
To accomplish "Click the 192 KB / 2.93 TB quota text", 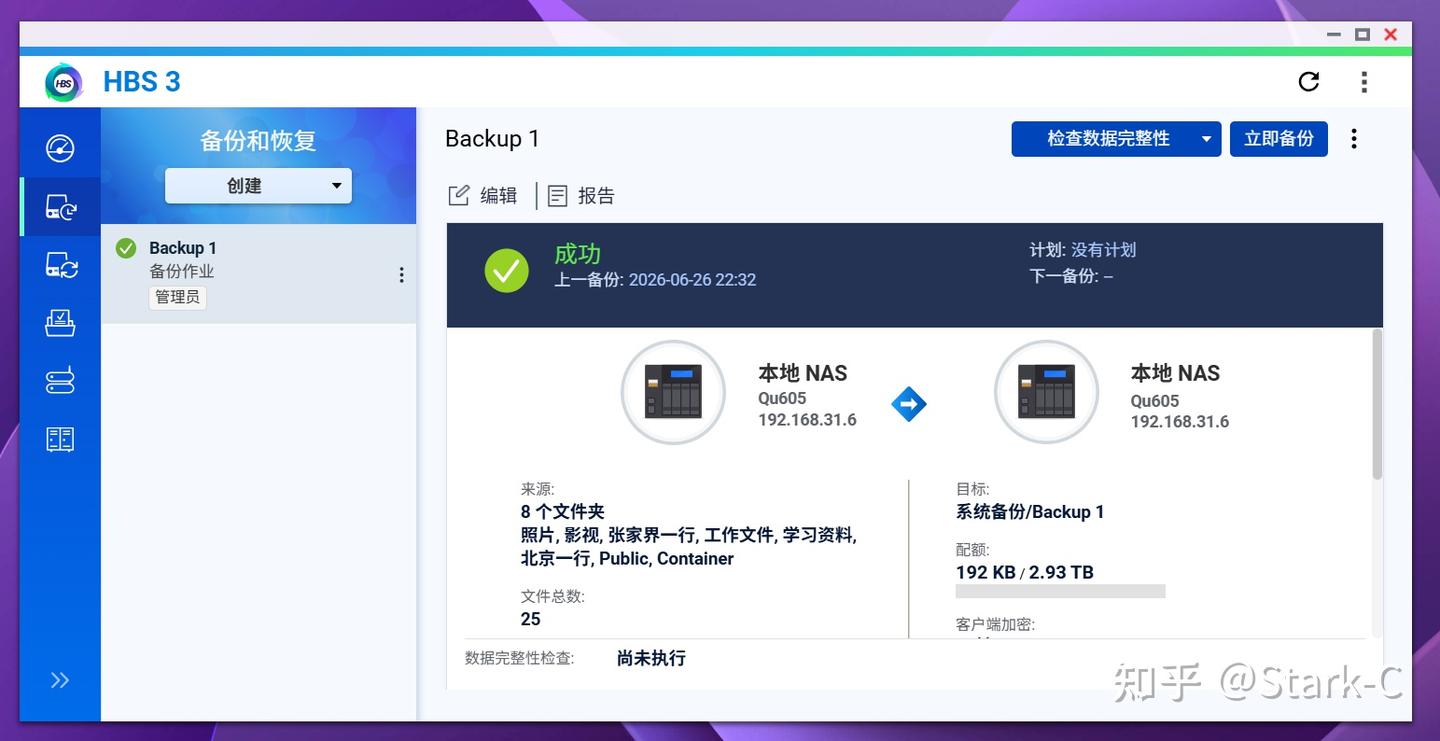I will (x=1025, y=573).
